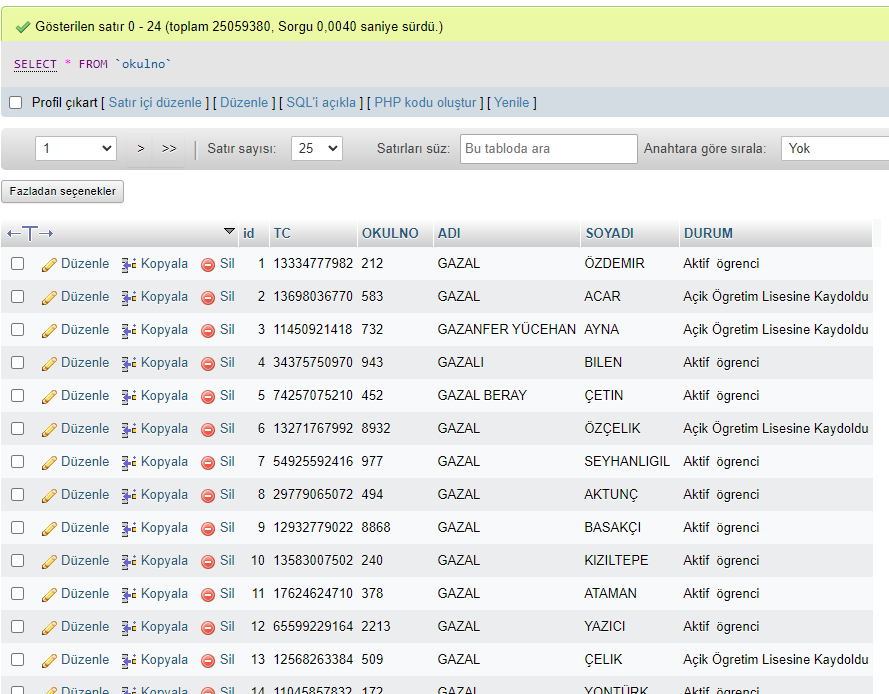Click the copy icon in ACAR row
889x694 pixels.
[x=129, y=297]
